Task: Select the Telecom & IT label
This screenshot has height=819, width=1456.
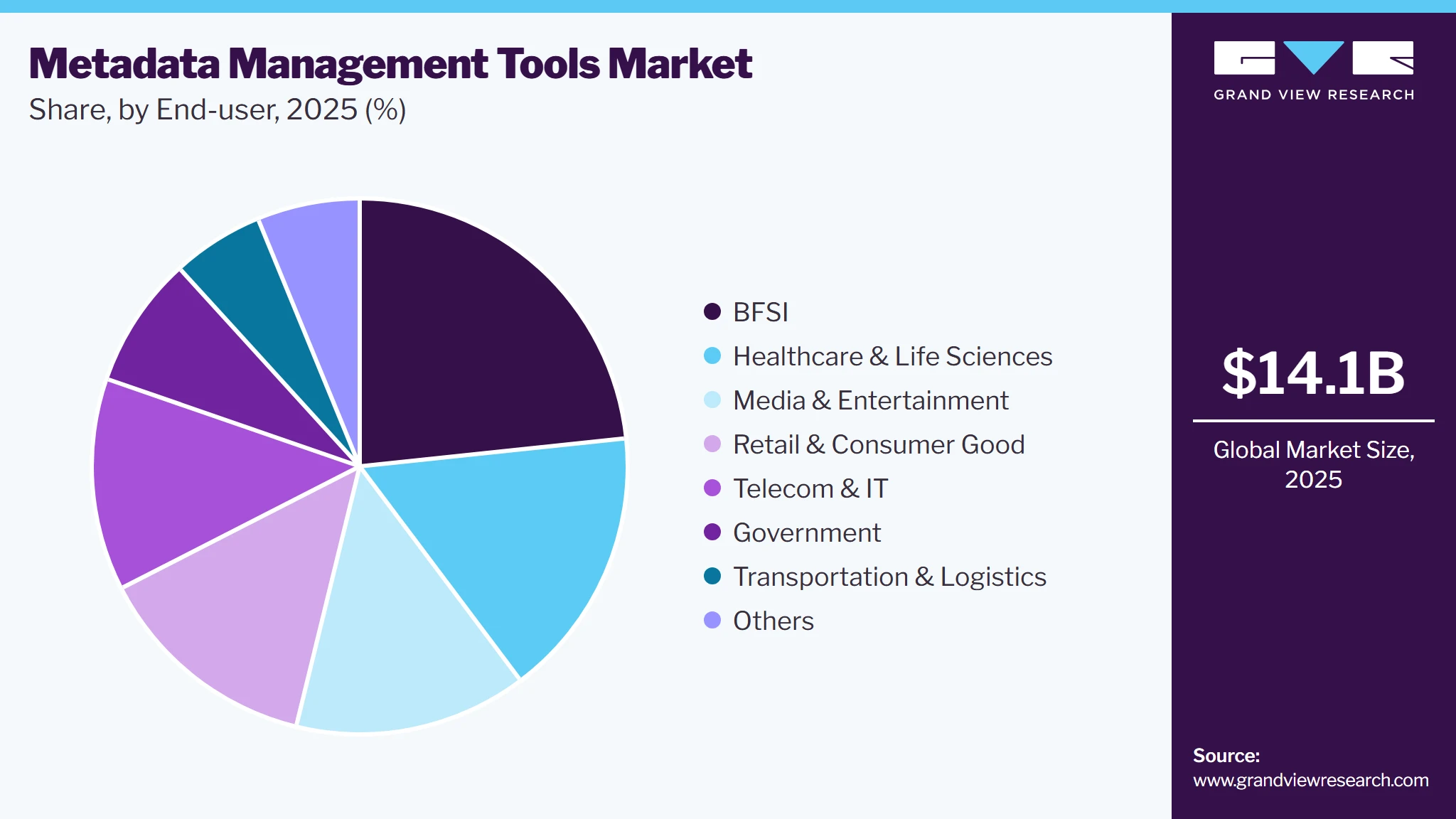Action: [x=810, y=488]
